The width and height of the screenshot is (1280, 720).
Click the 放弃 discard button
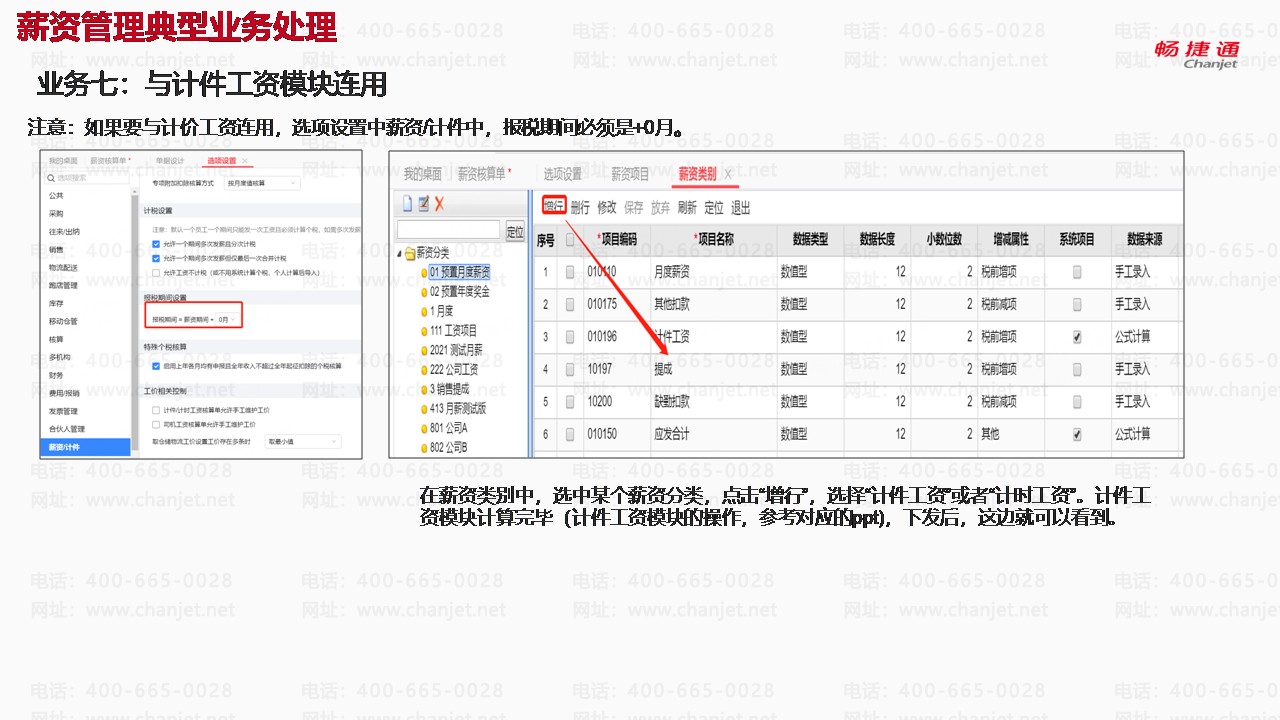tap(661, 208)
